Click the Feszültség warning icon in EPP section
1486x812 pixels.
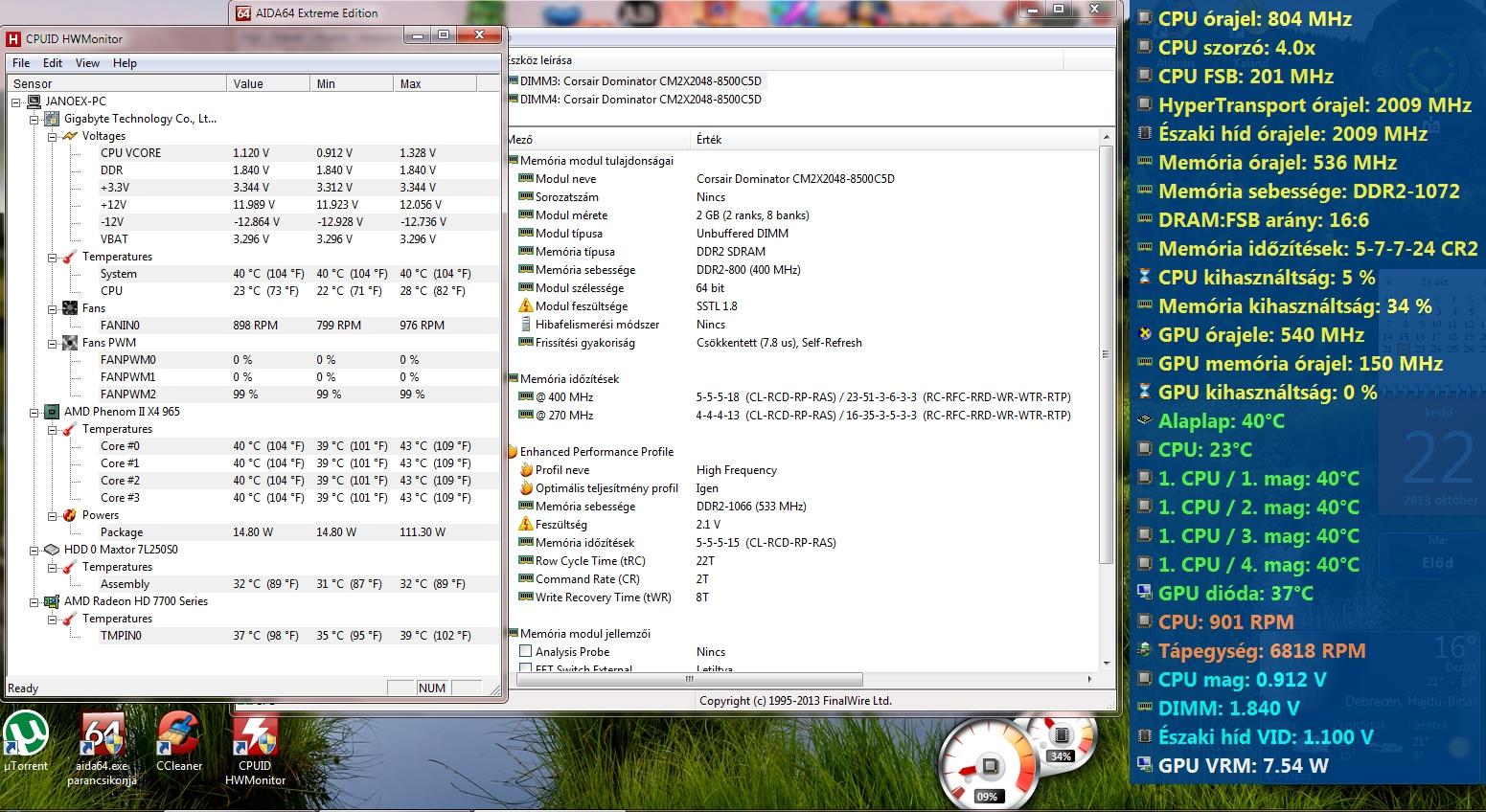pos(525,525)
